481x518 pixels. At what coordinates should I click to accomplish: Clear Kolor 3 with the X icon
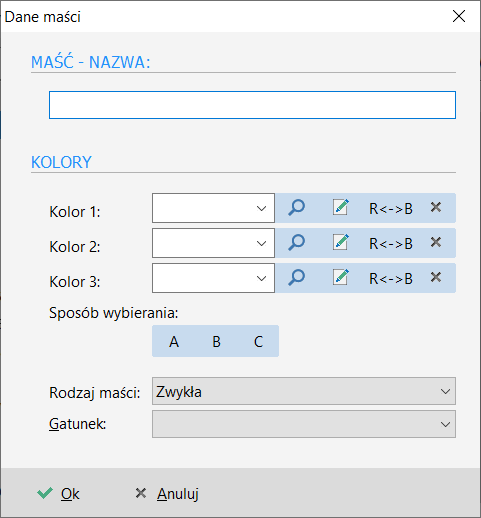point(436,278)
